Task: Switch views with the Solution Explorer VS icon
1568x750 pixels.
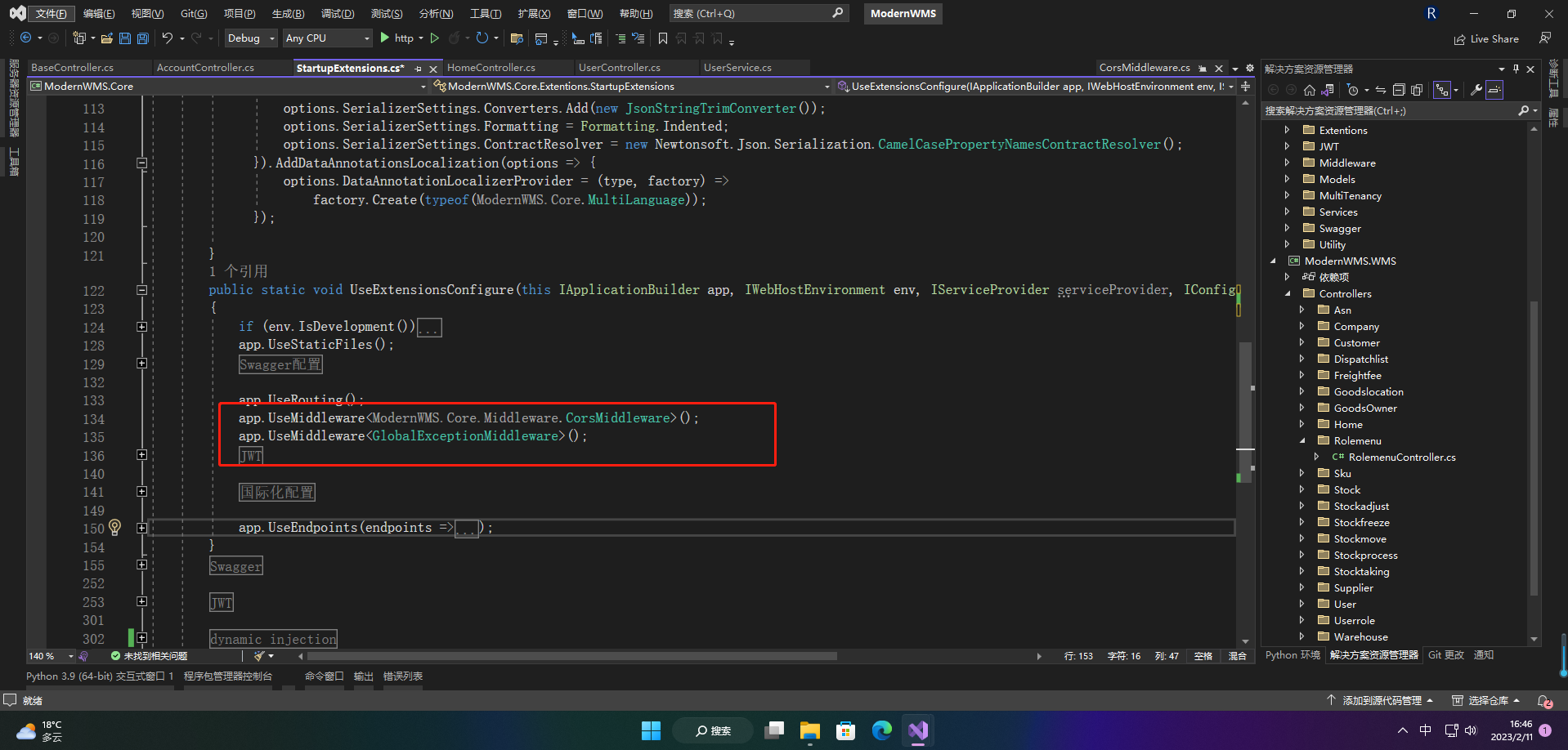Action: pos(1328,90)
